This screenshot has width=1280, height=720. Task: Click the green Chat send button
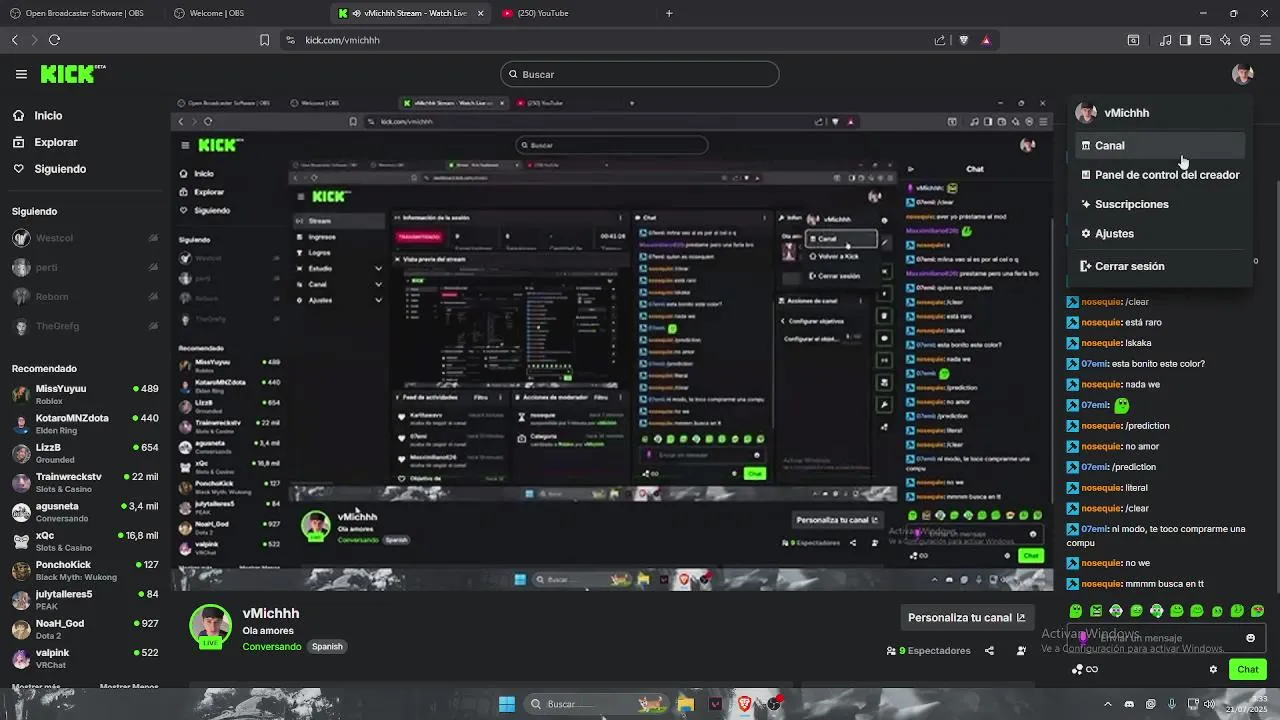click(x=1248, y=670)
